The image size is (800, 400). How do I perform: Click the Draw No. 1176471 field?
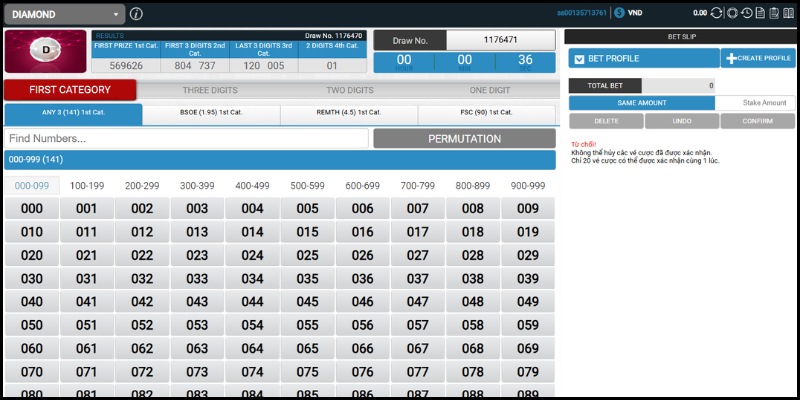501,40
